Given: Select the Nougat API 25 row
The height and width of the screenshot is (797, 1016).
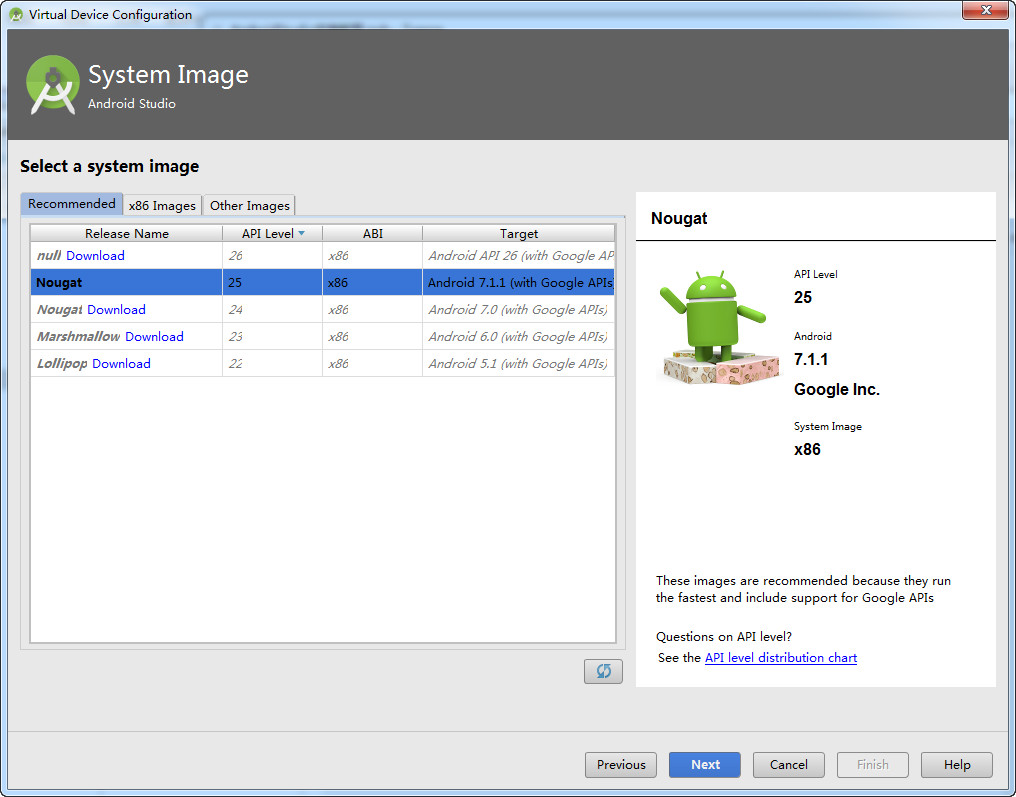Looking at the screenshot, I should click(x=322, y=283).
